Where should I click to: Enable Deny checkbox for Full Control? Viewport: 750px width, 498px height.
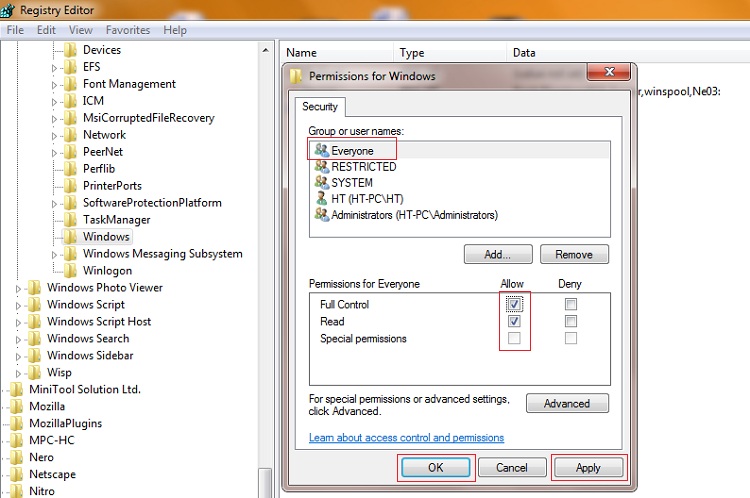pyautogui.click(x=570, y=304)
